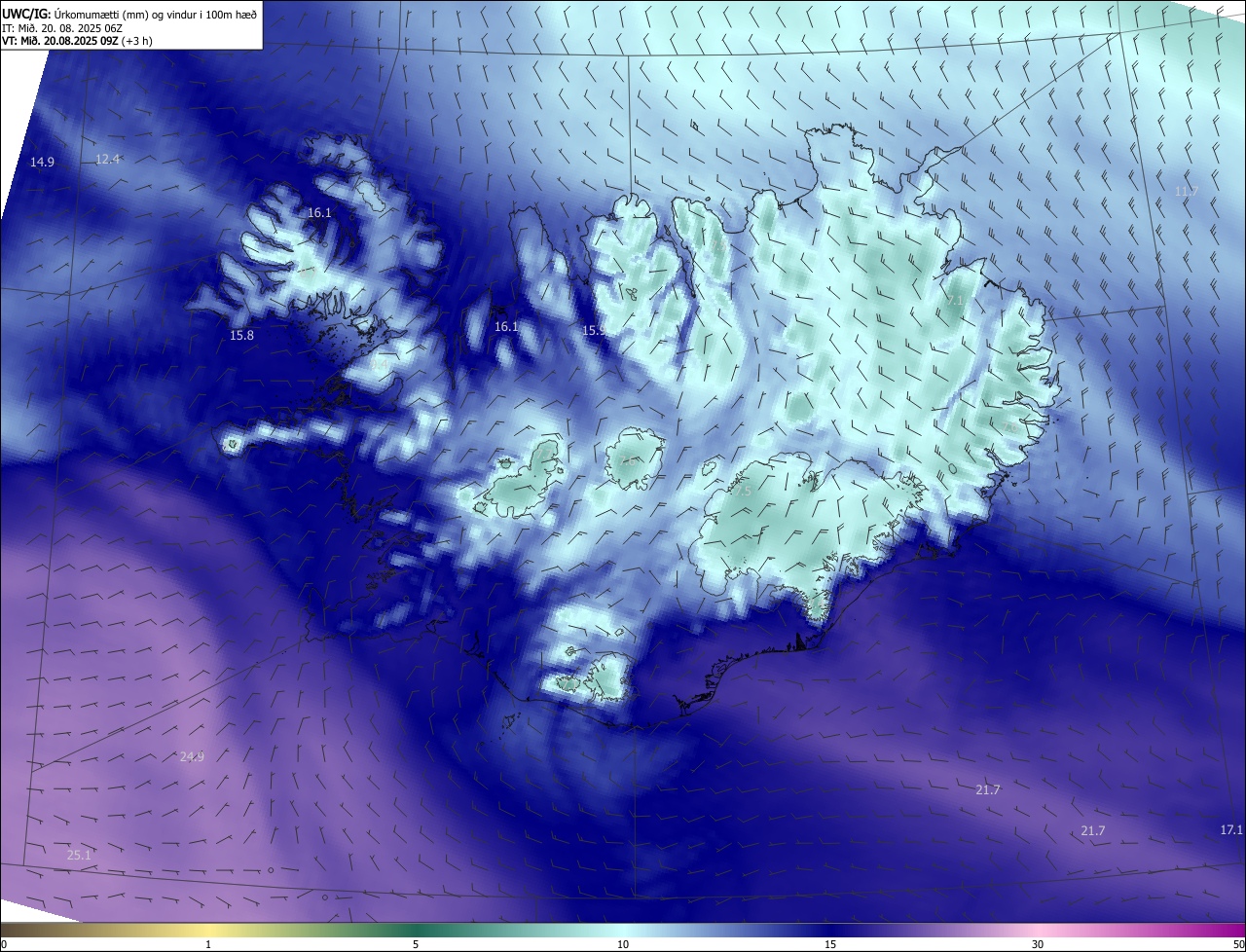Screen dimensions: 1246x952
Task: Click the 15 tick on the color scale
Action: point(830,944)
